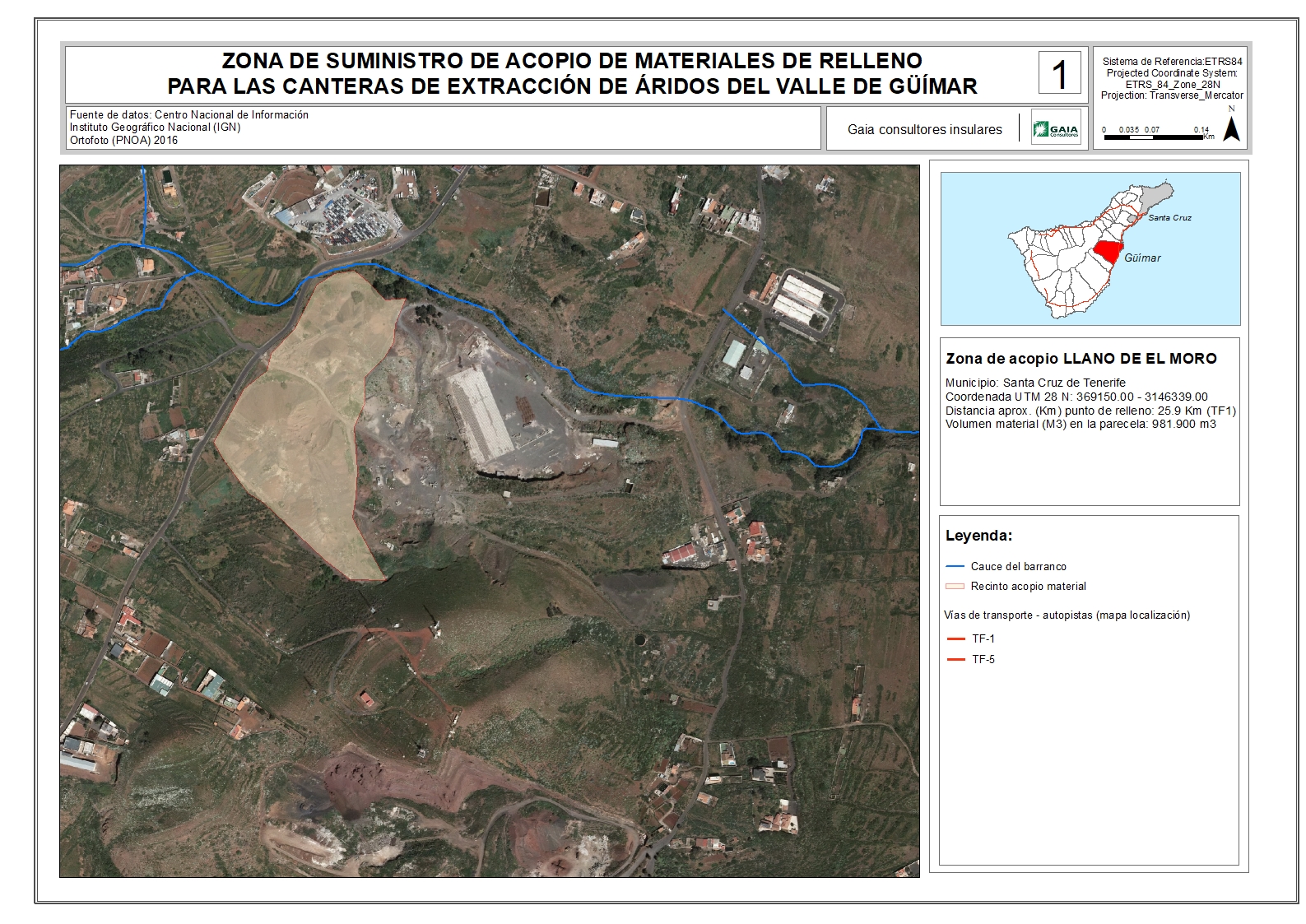Click the UTM coordinate line
The width and height of the screenshot is (1306, 924).
pos(1076,397)
